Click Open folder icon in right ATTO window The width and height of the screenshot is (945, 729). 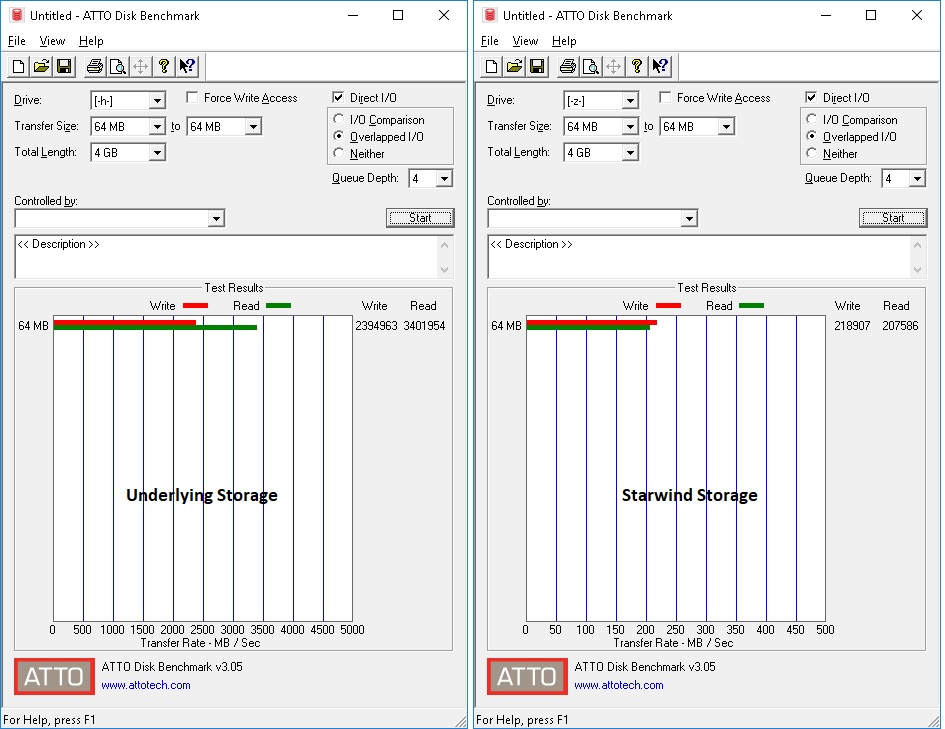click(514, 66)
